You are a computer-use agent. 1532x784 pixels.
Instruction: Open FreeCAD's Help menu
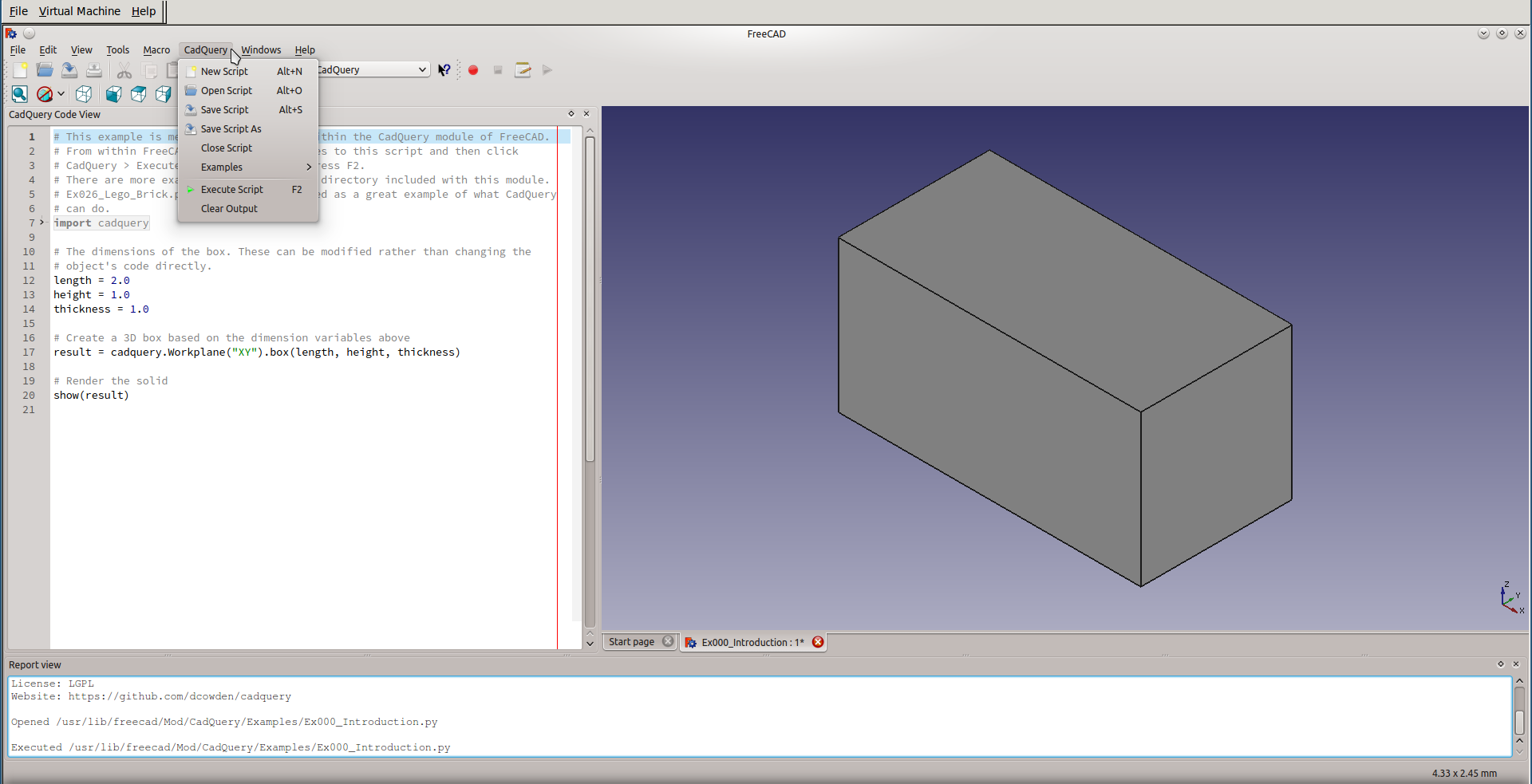pyautogui.click(x=305, y=49)
